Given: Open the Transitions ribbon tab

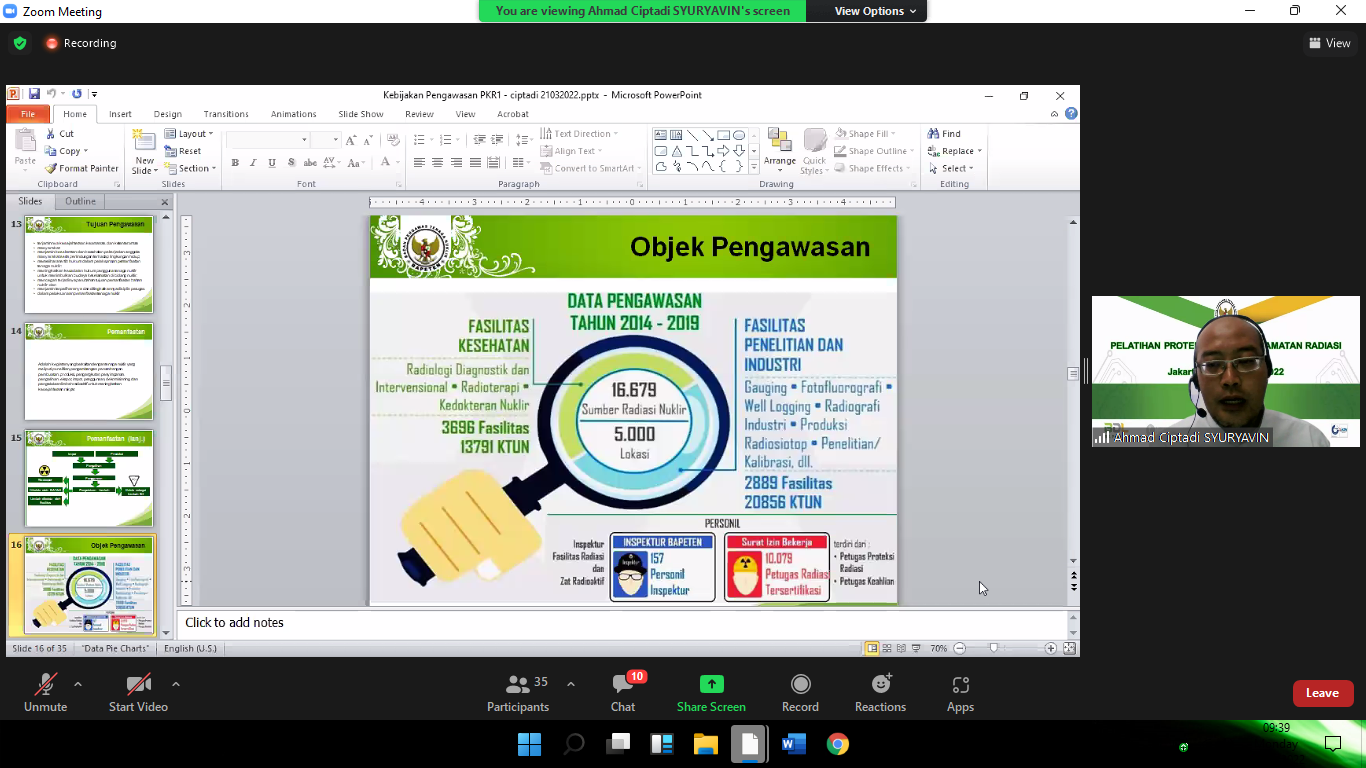Looking at the screenshot, I should (x=226, y=114).
